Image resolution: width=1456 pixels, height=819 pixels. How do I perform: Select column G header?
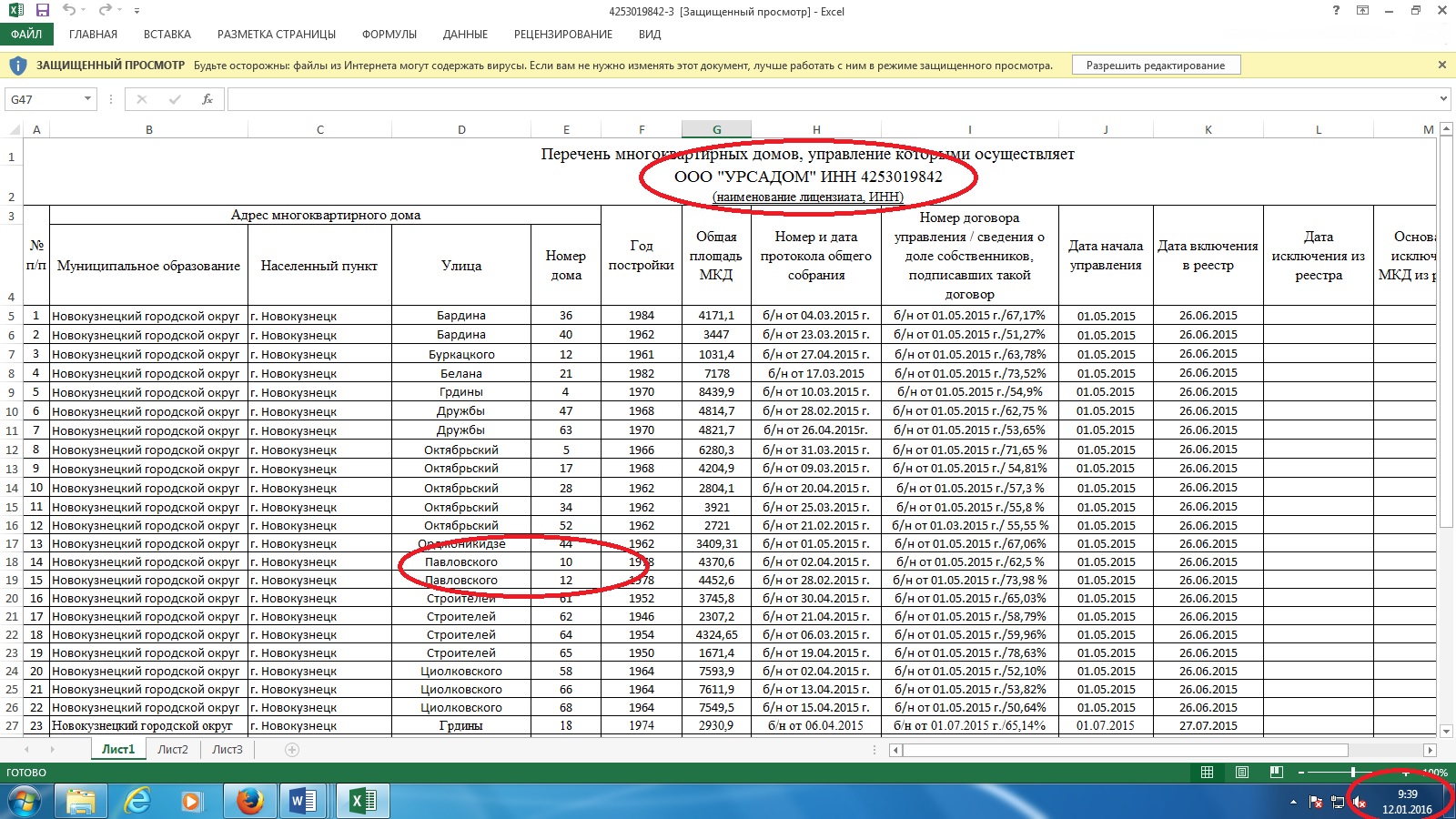716,129
